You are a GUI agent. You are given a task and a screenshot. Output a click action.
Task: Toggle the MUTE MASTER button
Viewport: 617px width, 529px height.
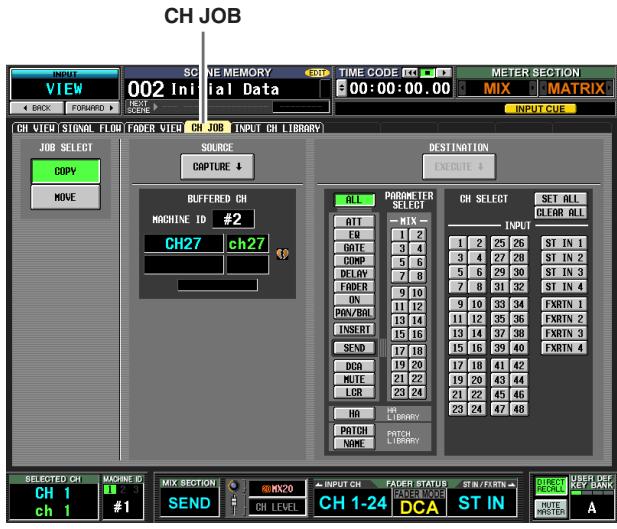[x=550, y=508]
